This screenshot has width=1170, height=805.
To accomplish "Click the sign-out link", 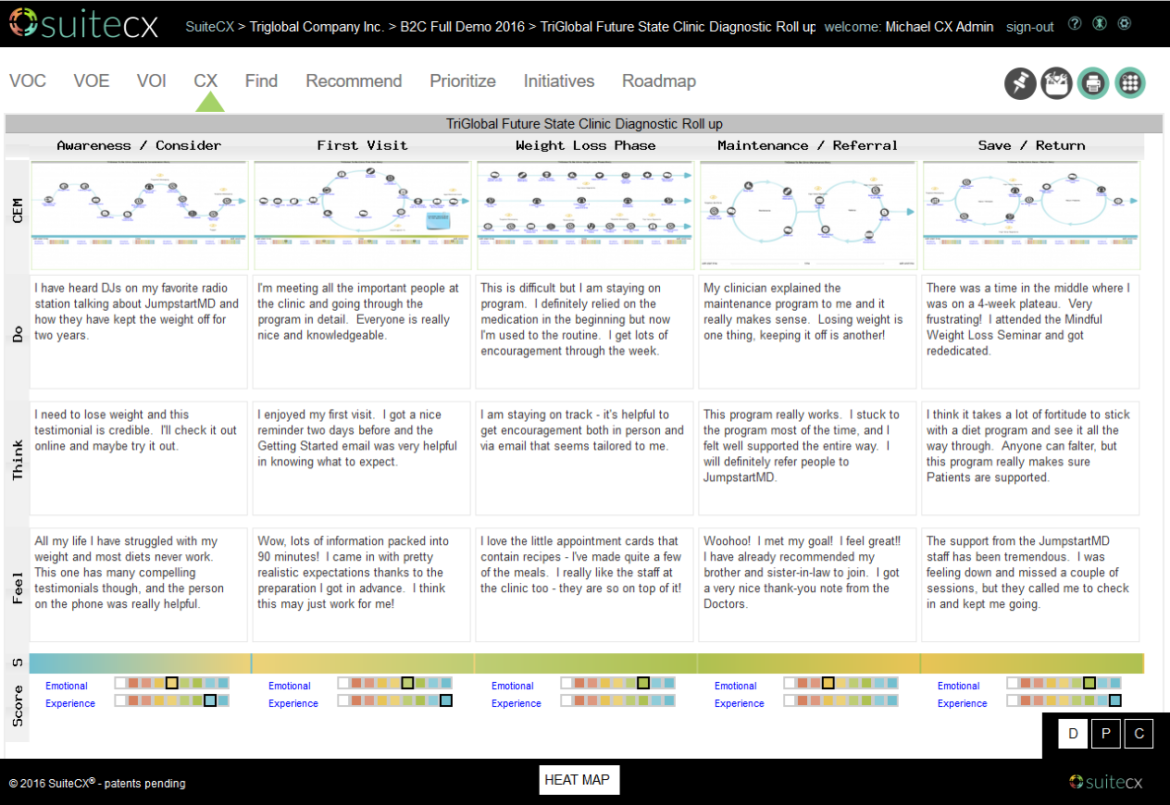I will 1029,27.
